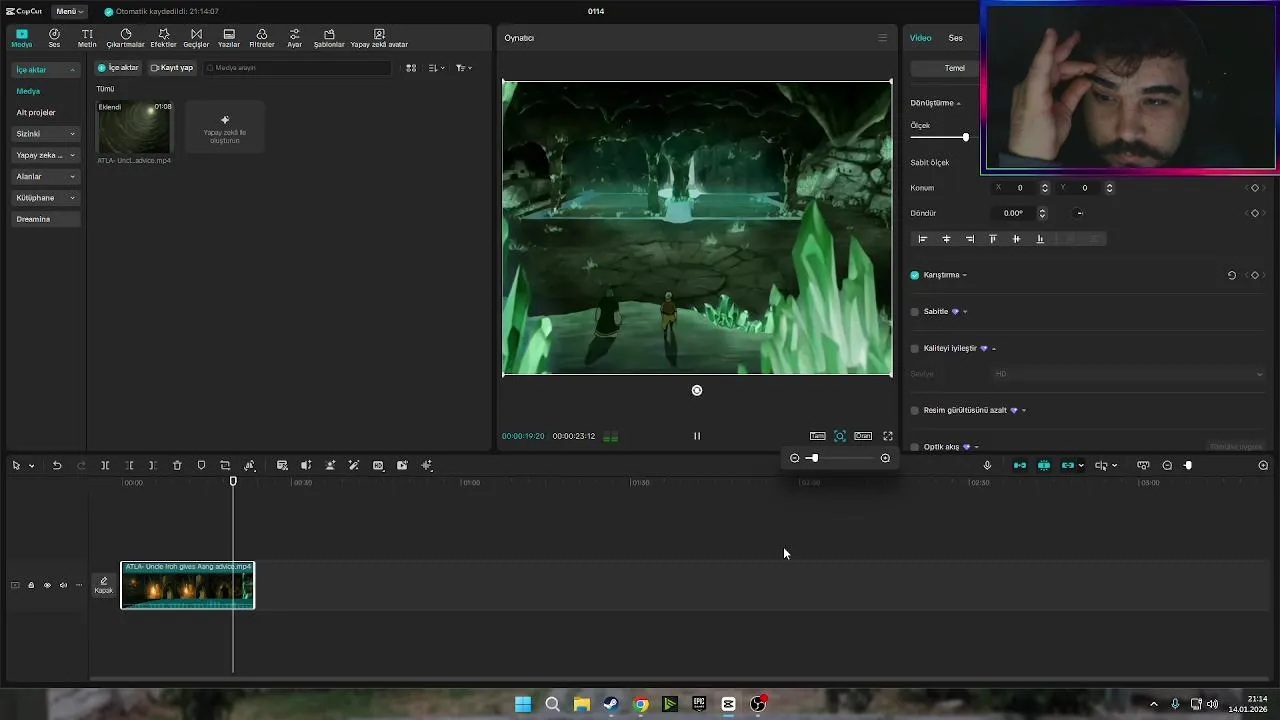
Task: Open the Menü dropdown
Action: (x=69, y=11)
